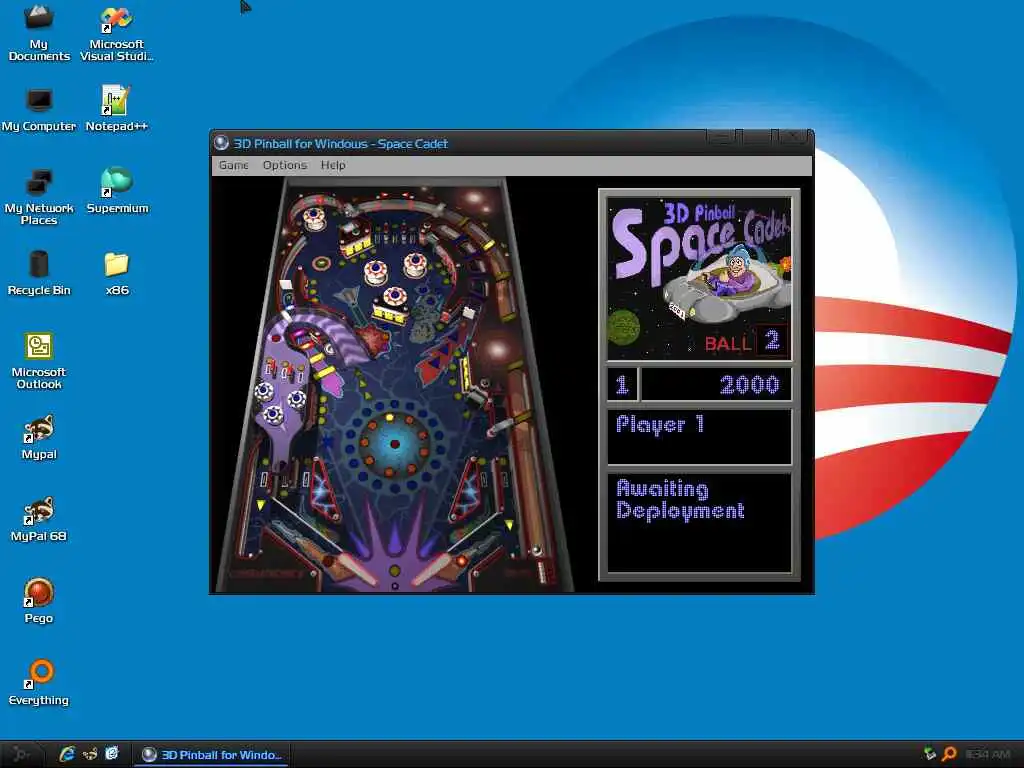Screen dimensions: 1024x768
Task: Click the score value 2000
Action: click(749, 385)
